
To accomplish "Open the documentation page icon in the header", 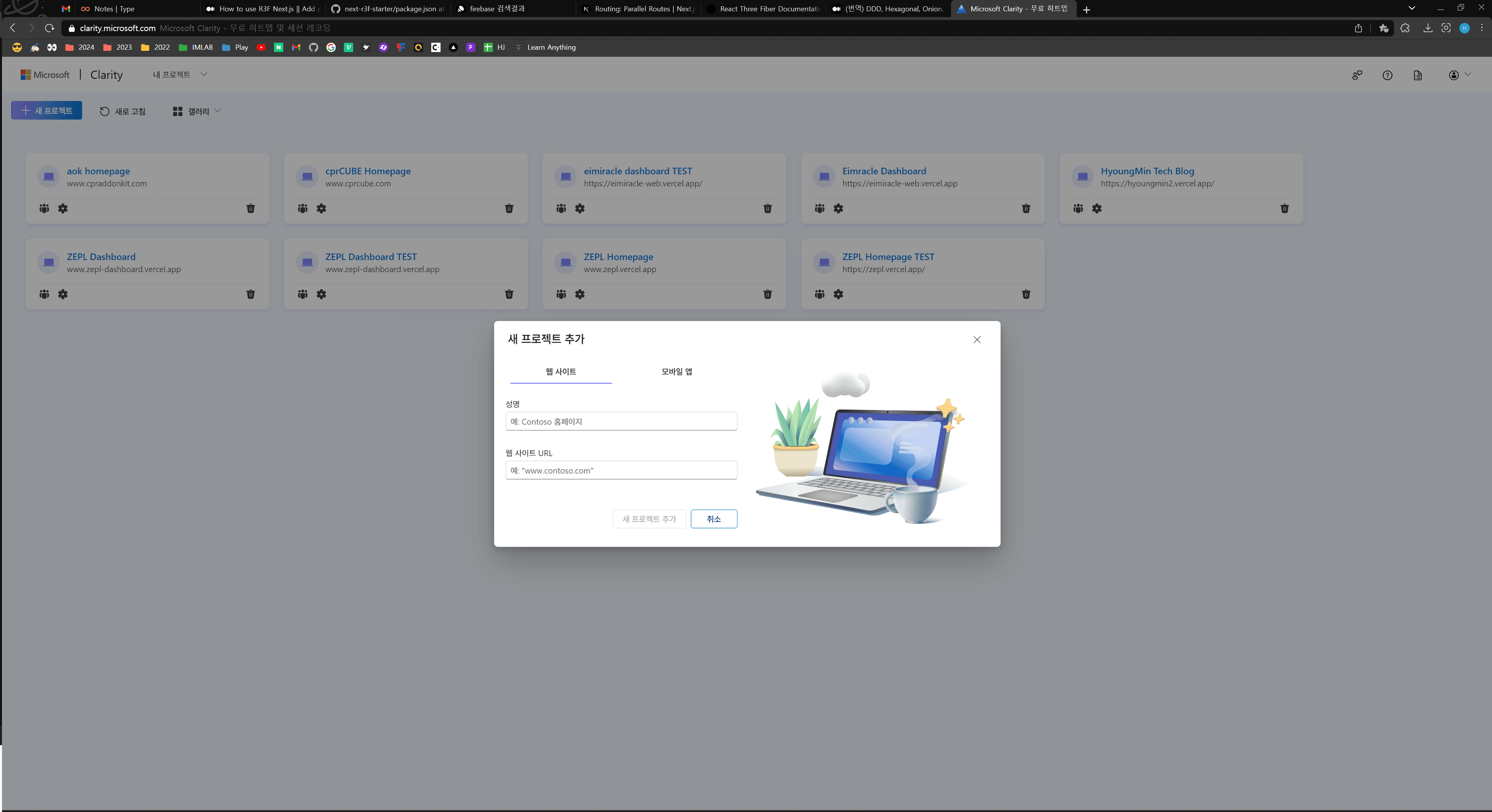I will point(1417,75).
